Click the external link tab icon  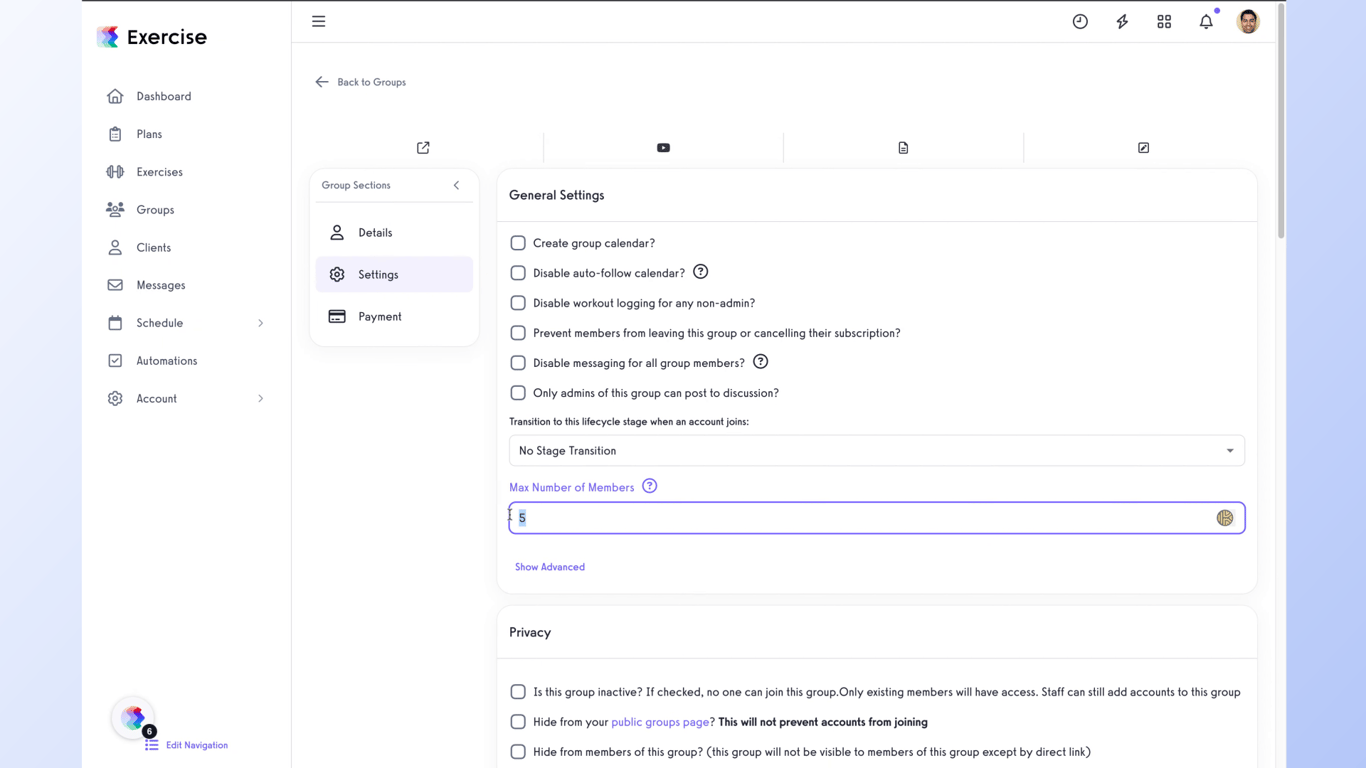[x=423, y=148]
